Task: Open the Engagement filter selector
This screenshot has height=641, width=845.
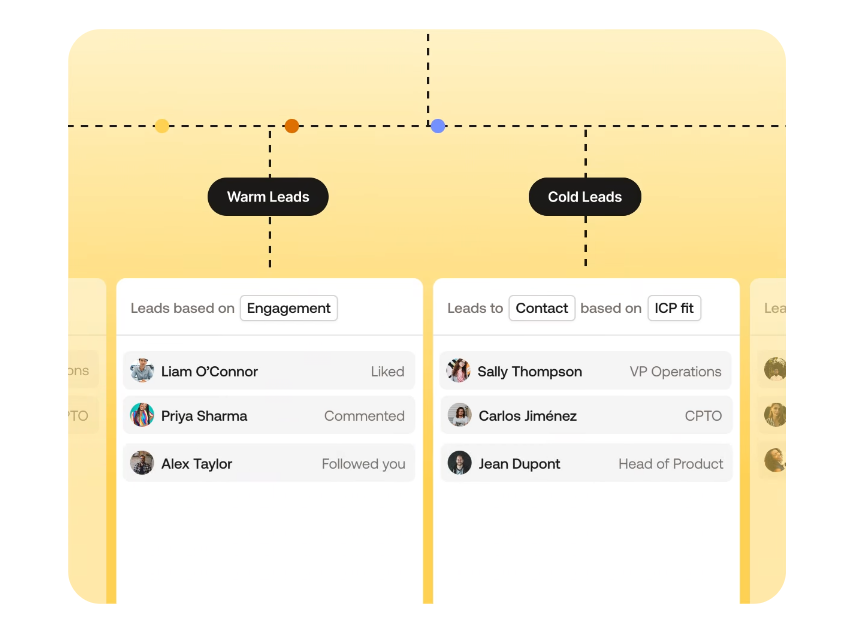Action: click(x=289, y=308)
